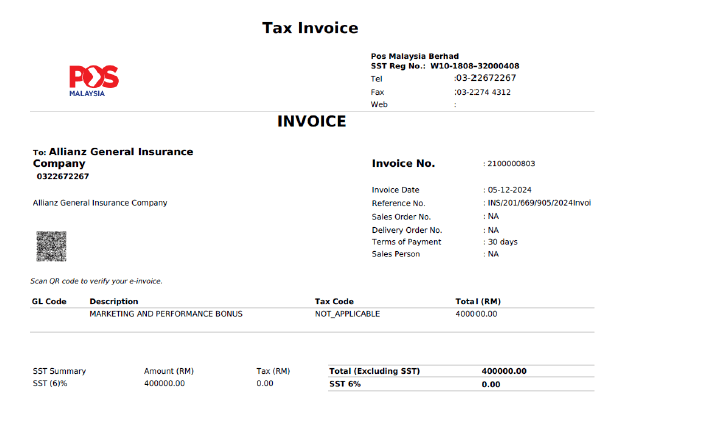Select the '30 days' payment term
The image size is (713, 421).
tap(502, 242)
